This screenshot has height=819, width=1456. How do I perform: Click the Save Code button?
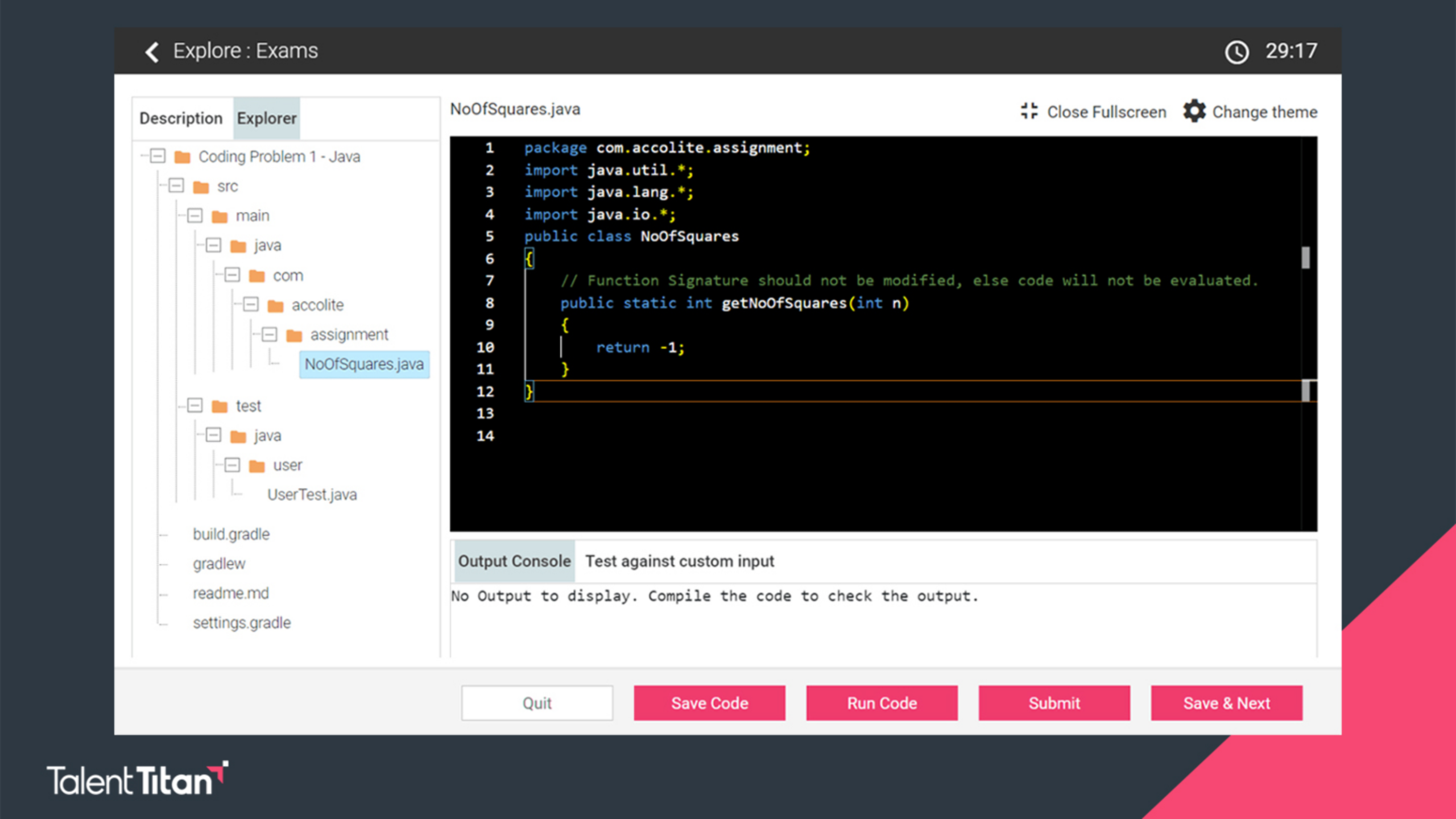pos(709,703)
